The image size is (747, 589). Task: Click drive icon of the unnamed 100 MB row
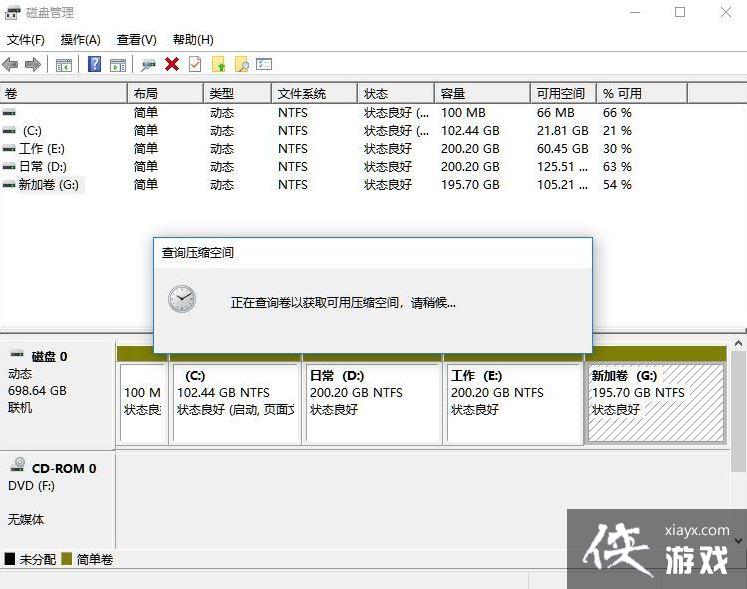(9, 113)
